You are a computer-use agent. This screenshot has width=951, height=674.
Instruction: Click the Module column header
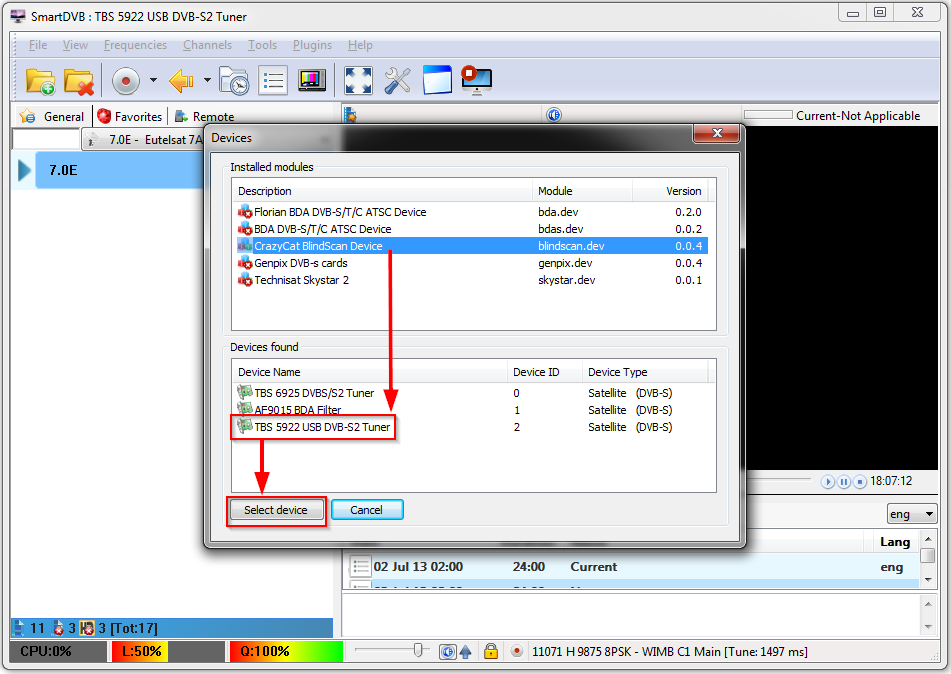(x=582, y=191)
